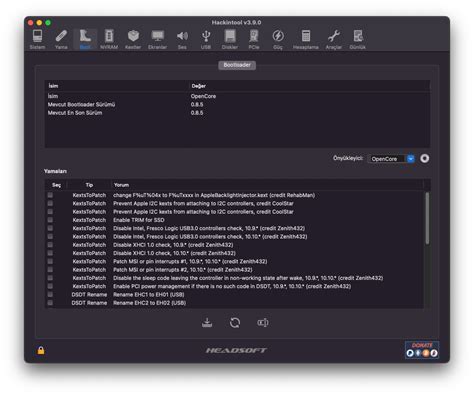
Task: Open the PCIe toolbar section
Action: pos(254,39)
